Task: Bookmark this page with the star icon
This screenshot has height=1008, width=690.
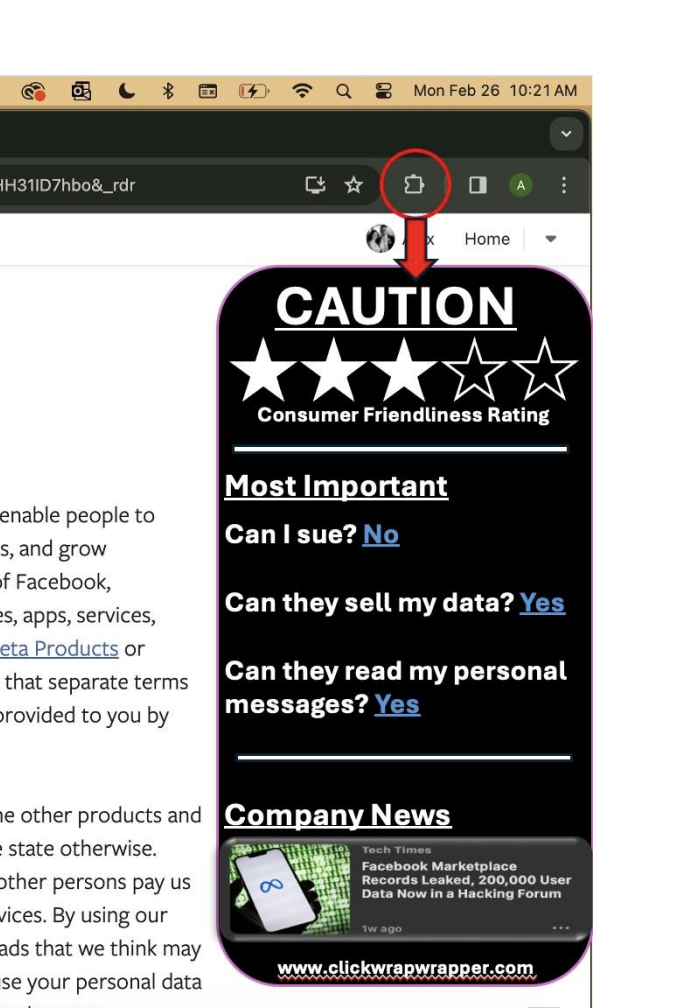Action: pos(354,185)
